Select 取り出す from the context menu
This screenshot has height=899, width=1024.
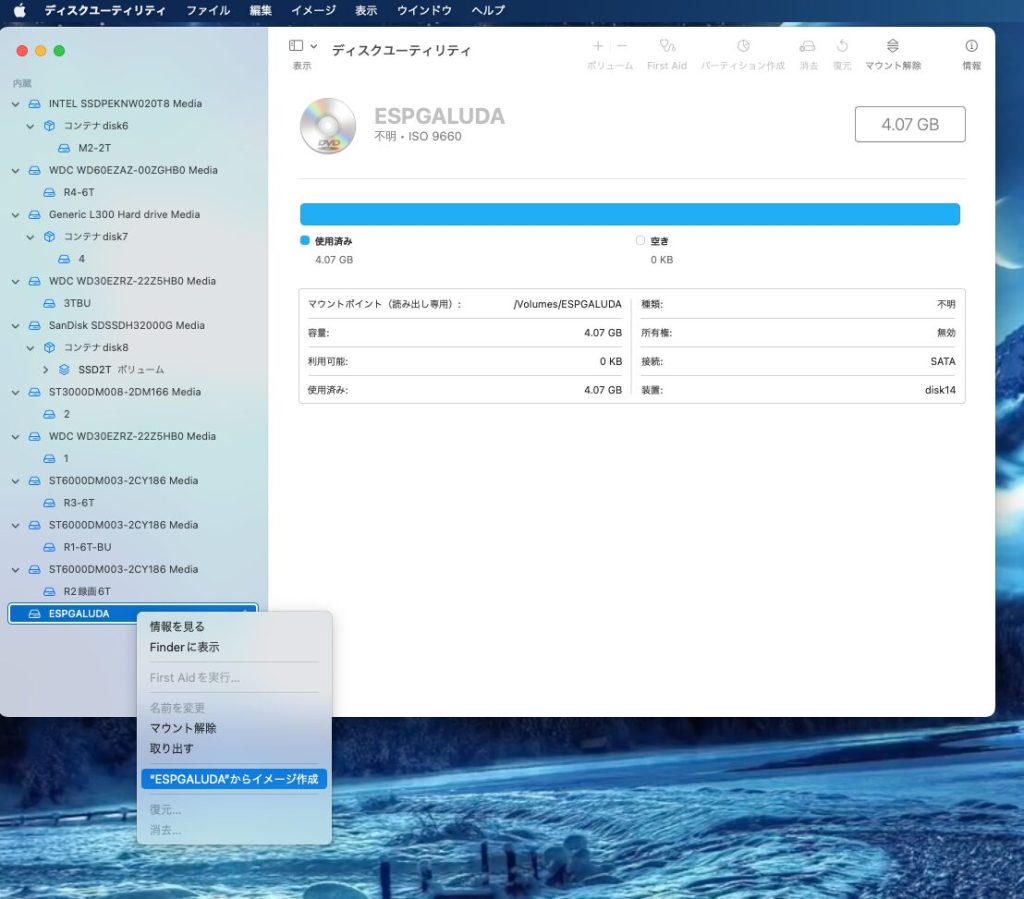(x=172, y=748)
